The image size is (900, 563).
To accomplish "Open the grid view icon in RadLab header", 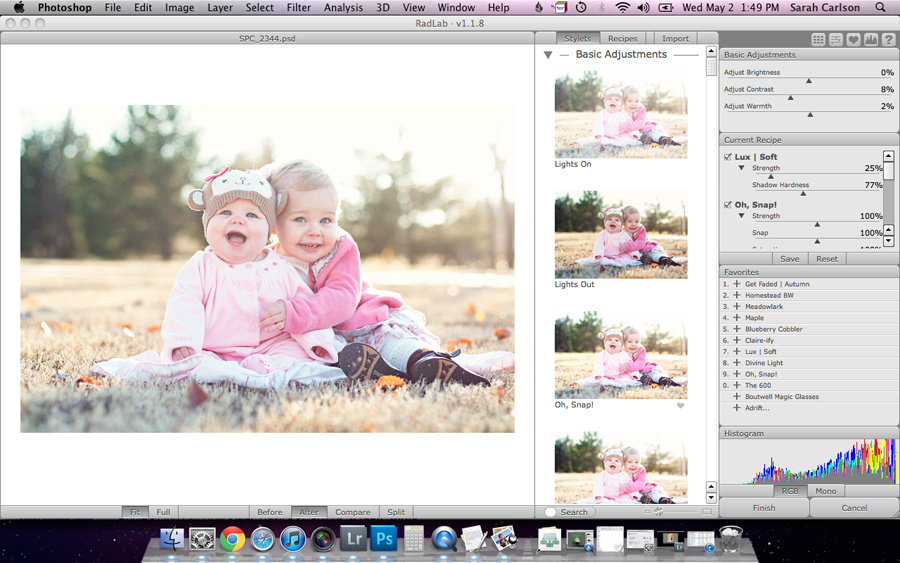I will point(818,39).
